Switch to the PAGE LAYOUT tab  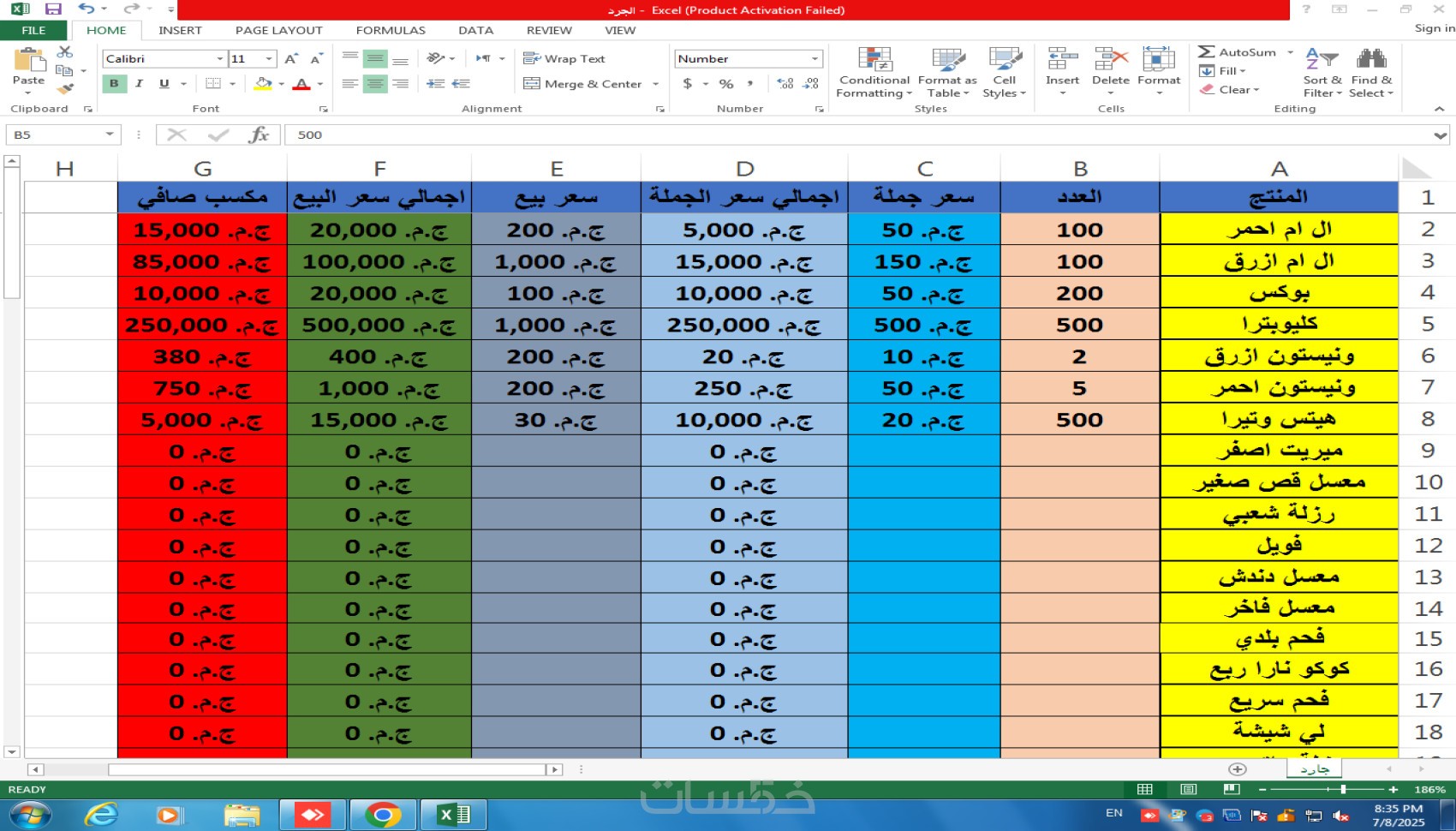(279, 30)
